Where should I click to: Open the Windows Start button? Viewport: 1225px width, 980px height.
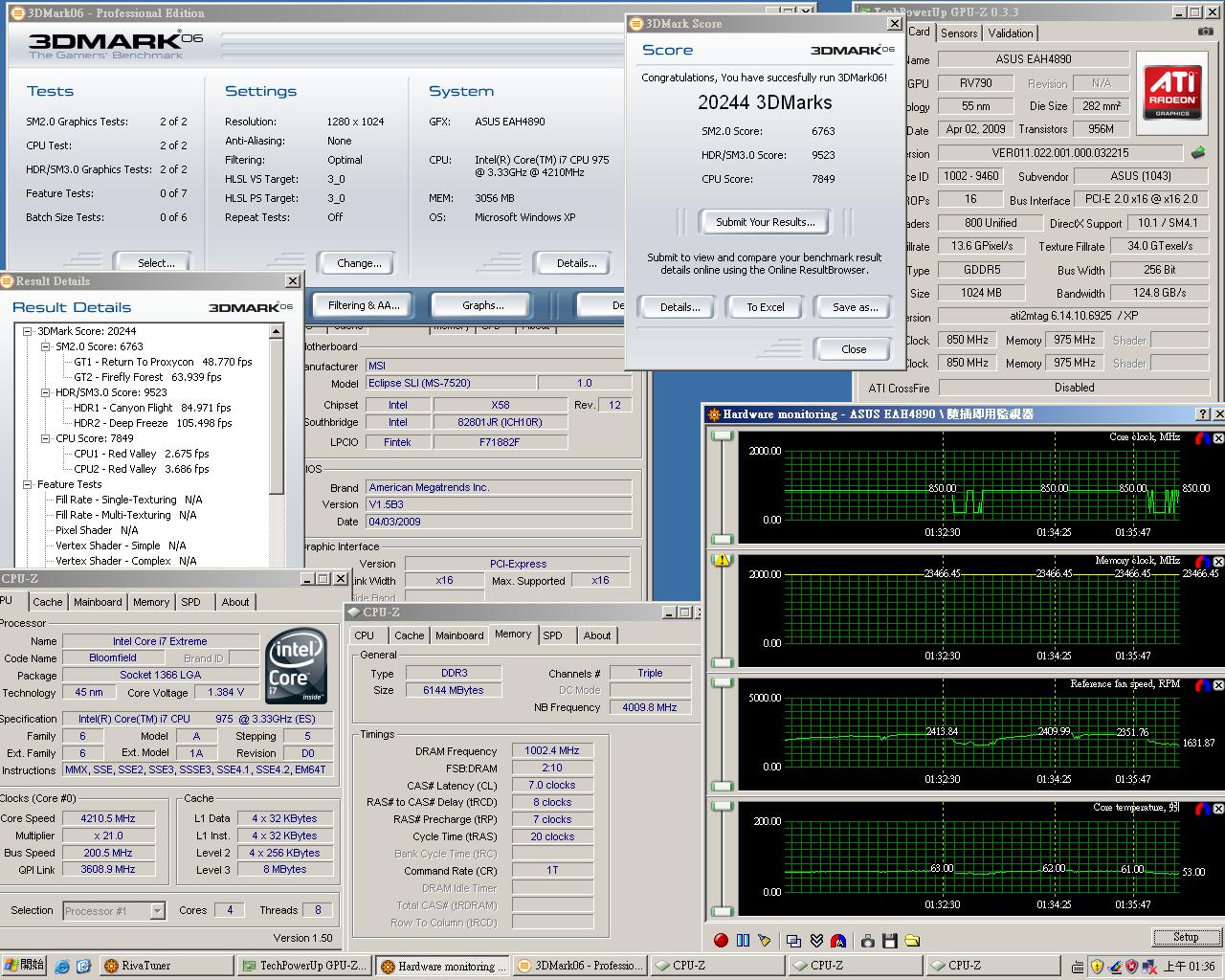(24, 966)
